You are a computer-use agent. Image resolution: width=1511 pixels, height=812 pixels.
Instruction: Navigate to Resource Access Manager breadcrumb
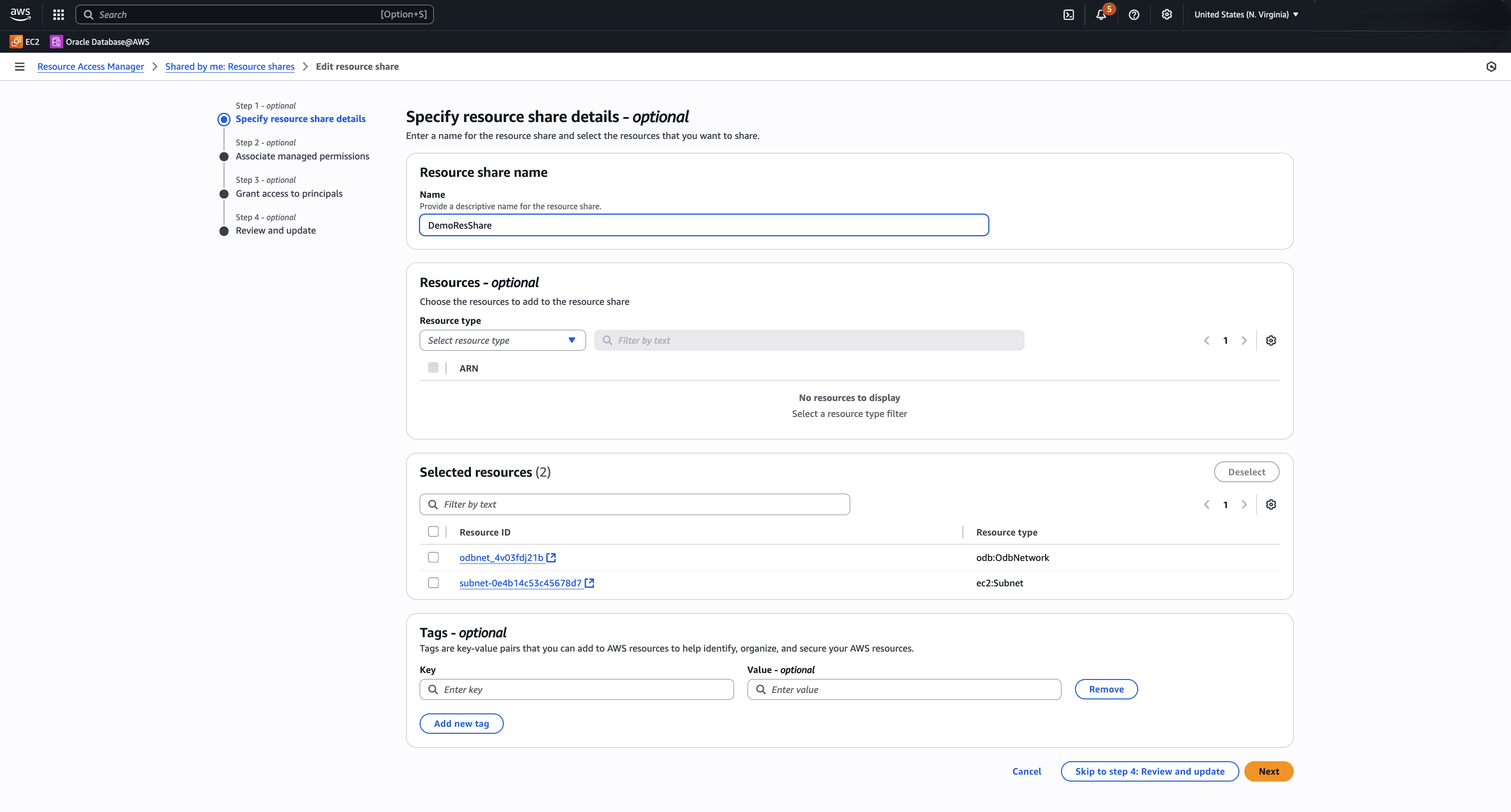coord(90,67)
